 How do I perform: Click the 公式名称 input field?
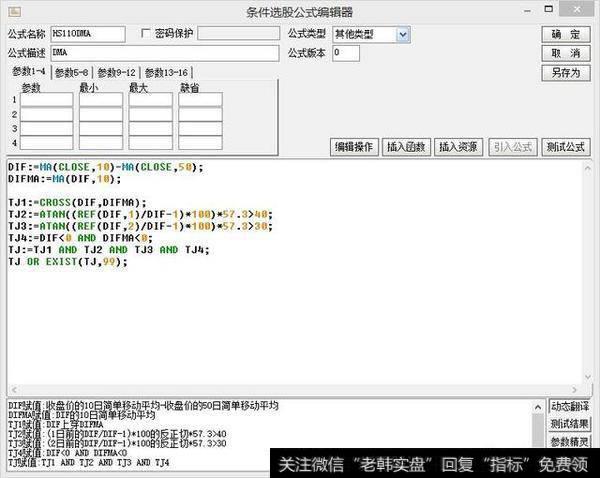coord(87,34)
